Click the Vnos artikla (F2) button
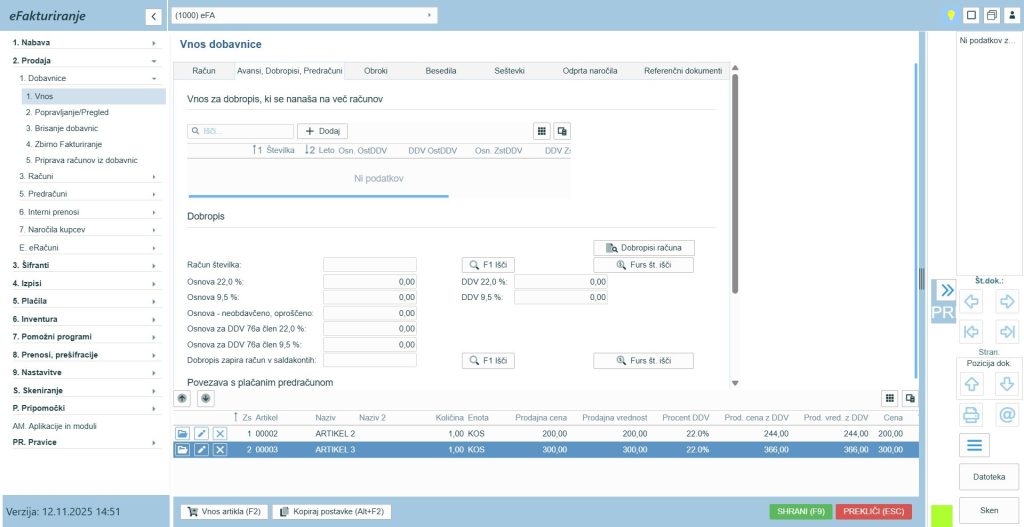1024x527 pixels. tap(224, 511)
